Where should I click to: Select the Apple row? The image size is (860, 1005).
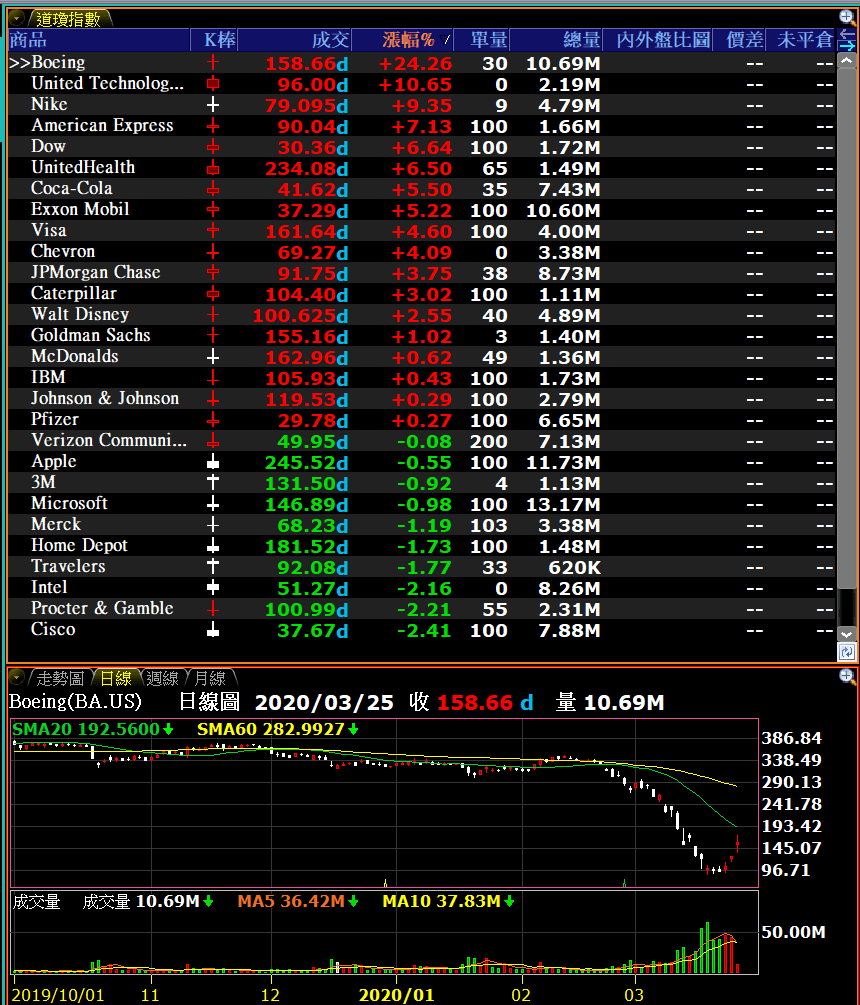422,461
